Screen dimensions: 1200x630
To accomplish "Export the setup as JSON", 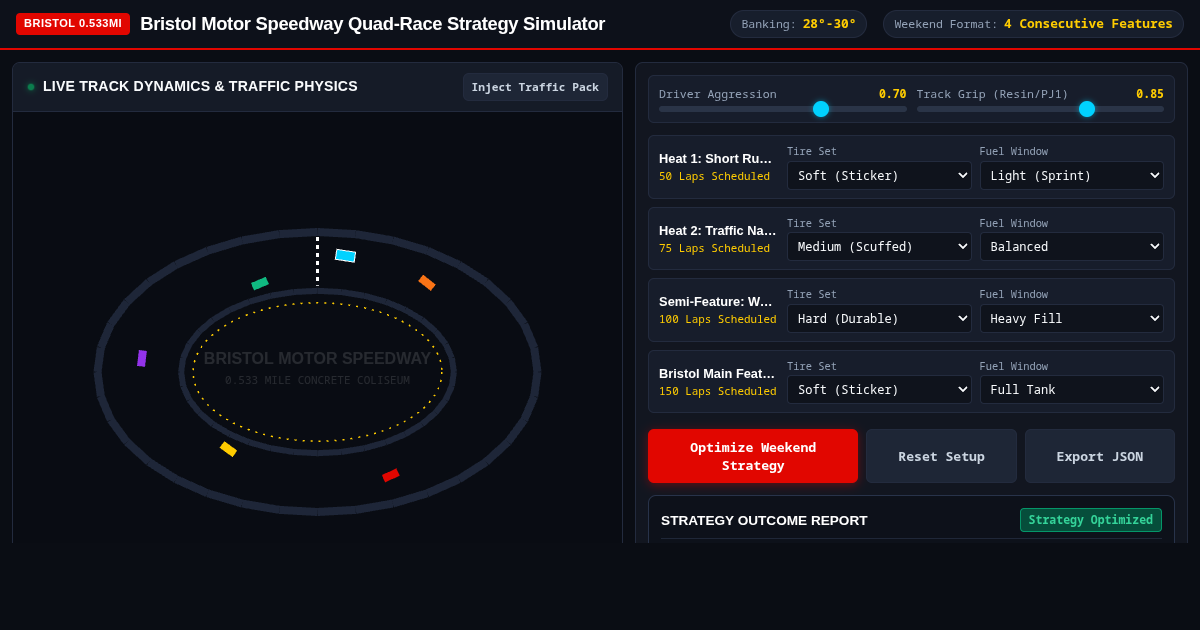I will click(1099, 456).
